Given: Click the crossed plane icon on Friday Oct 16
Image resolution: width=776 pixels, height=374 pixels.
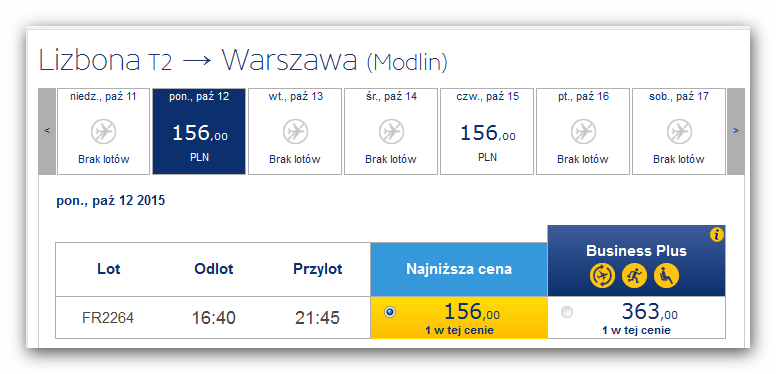Looking at the screenshot, I should 583,132.
